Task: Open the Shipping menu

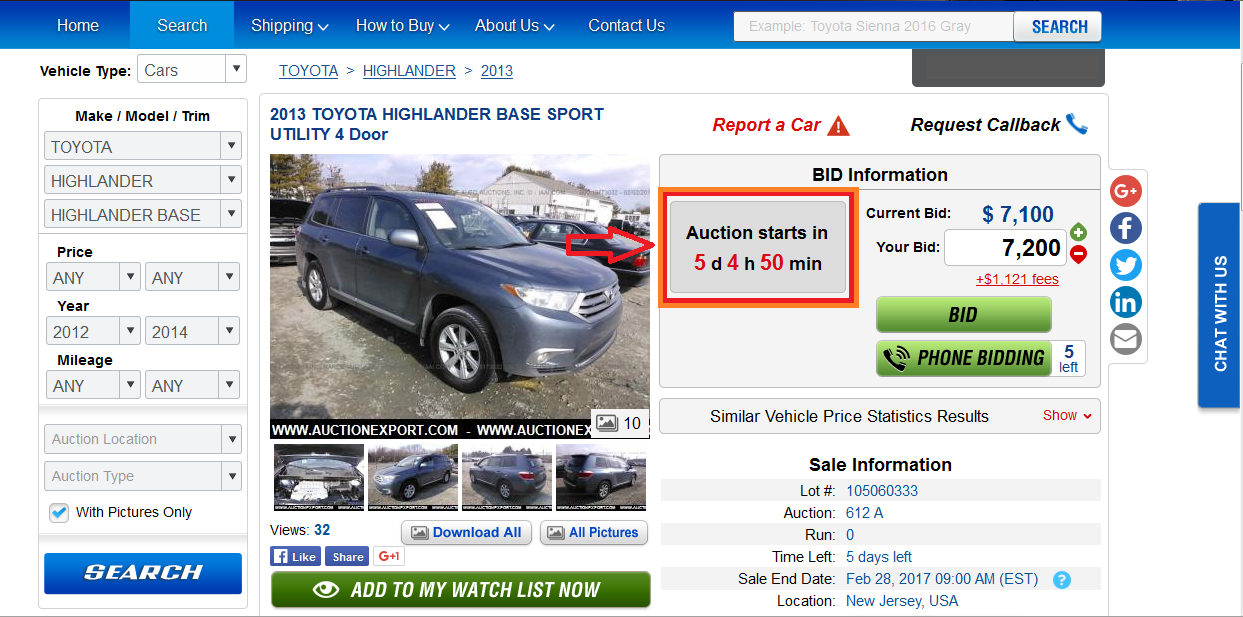Action: [x=290, y=26]
